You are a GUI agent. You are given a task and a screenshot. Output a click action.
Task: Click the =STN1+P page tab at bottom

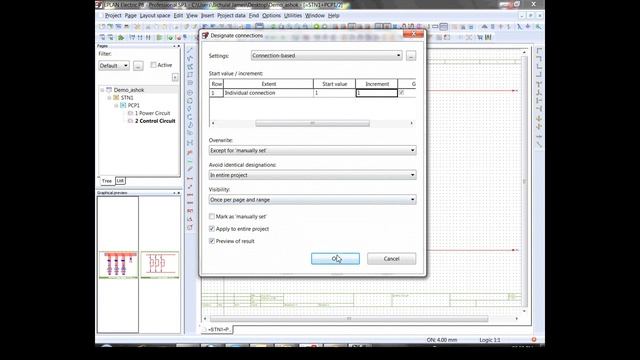point(217,329)
